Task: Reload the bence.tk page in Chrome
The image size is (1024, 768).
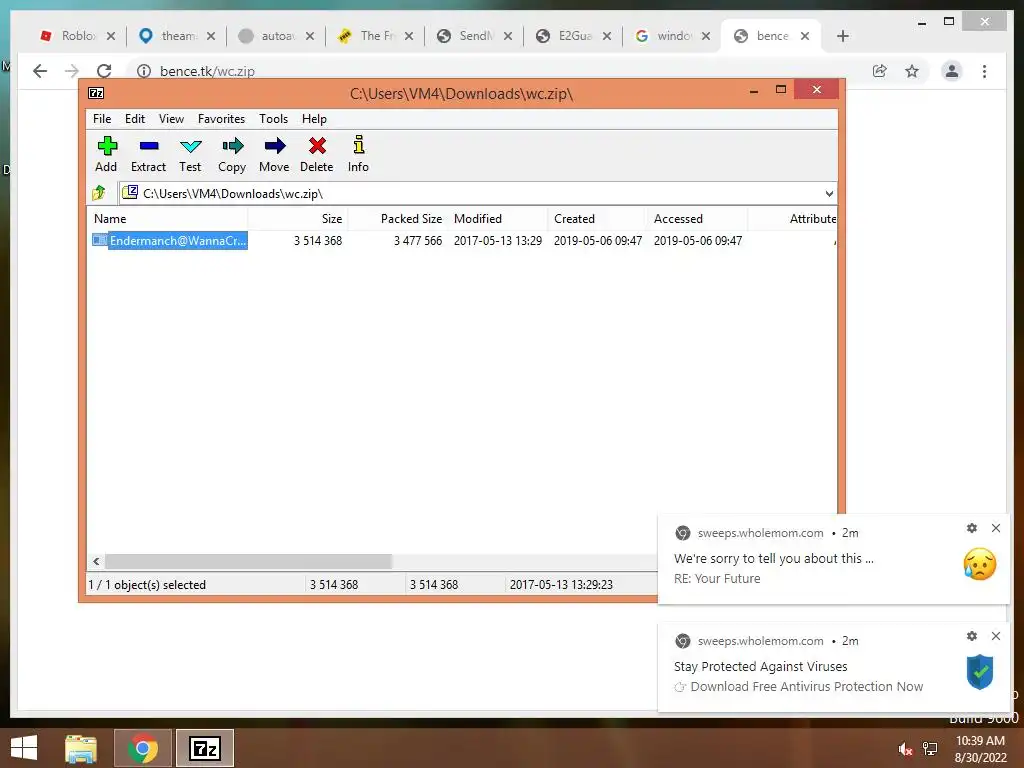Action: pyautogui.click(x=104, y=71)
